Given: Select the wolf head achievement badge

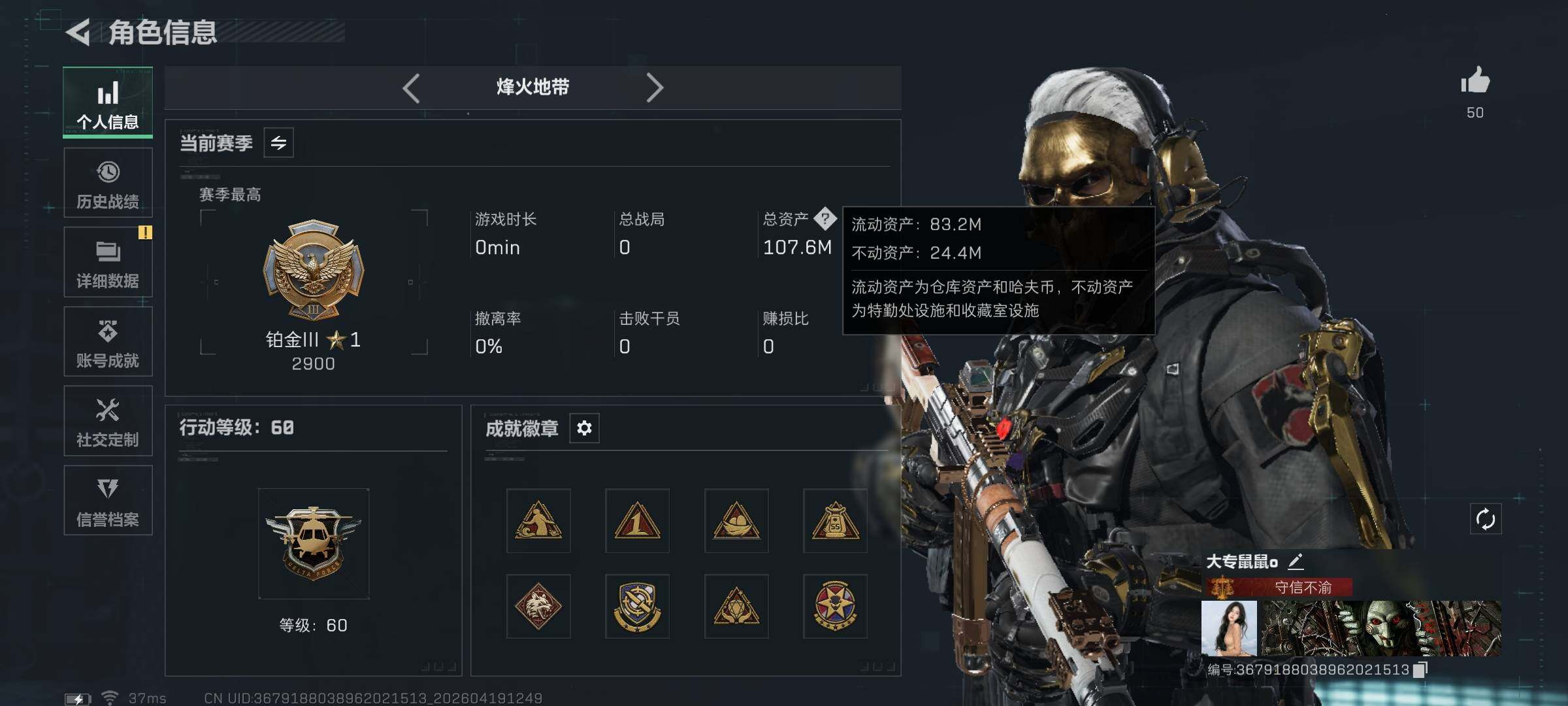Looking at the screenshot, I should (538, 606).
